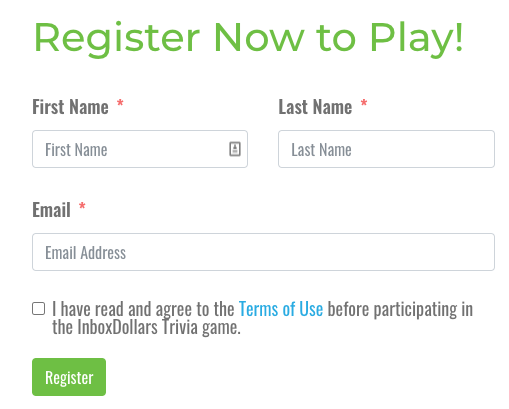Click the 'before participating in' text
Viewport: 509px width, 409px height.
click(x=400, y=310)
